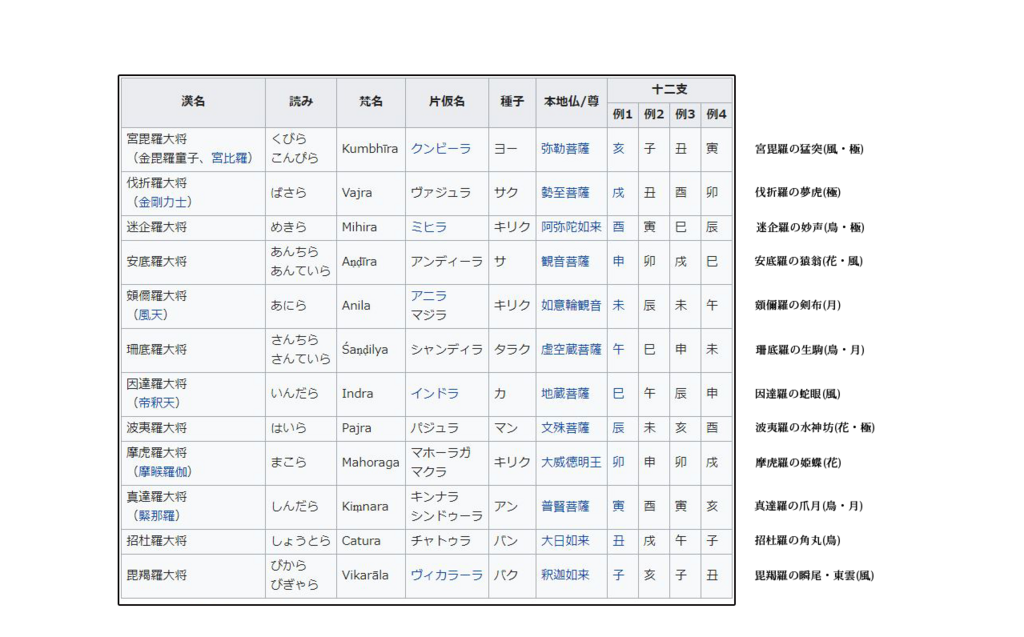The image size is (1024, 637).
Task: Click blue 戌 link in 伐折羅大将 row
Action: click(x=618, y=193)
